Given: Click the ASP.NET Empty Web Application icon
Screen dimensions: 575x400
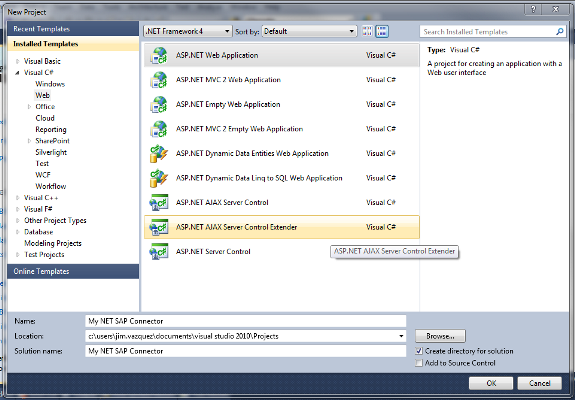Looking at the screenshot, I should click(159, 104).
